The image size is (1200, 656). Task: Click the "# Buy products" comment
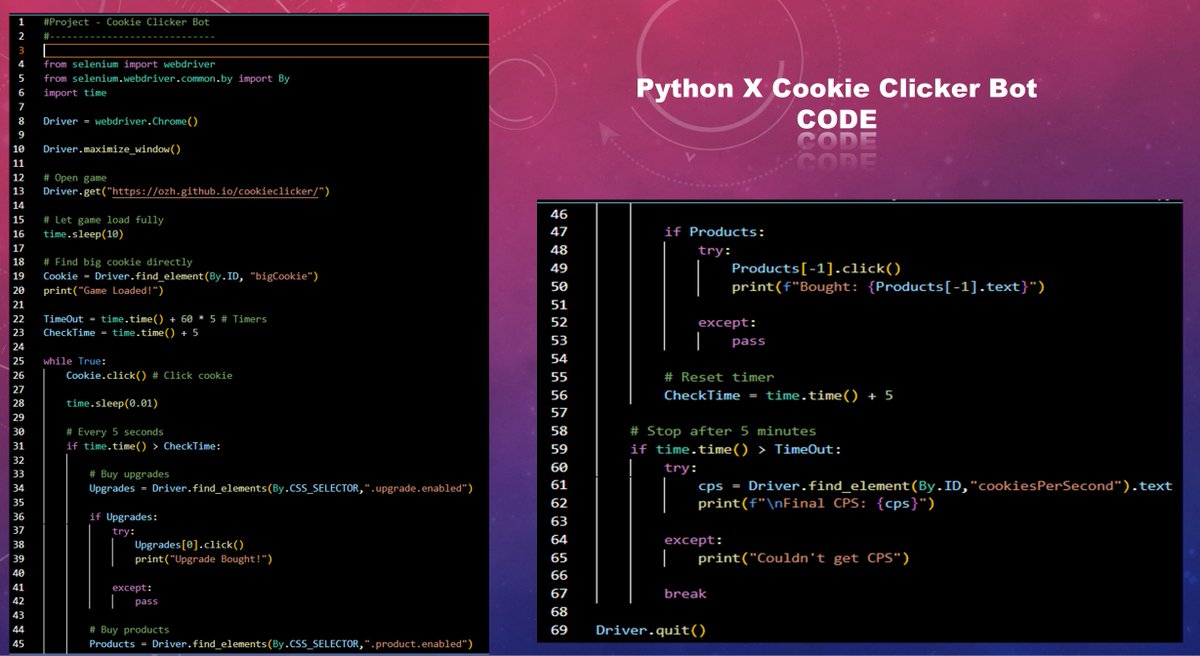point(129,630)
